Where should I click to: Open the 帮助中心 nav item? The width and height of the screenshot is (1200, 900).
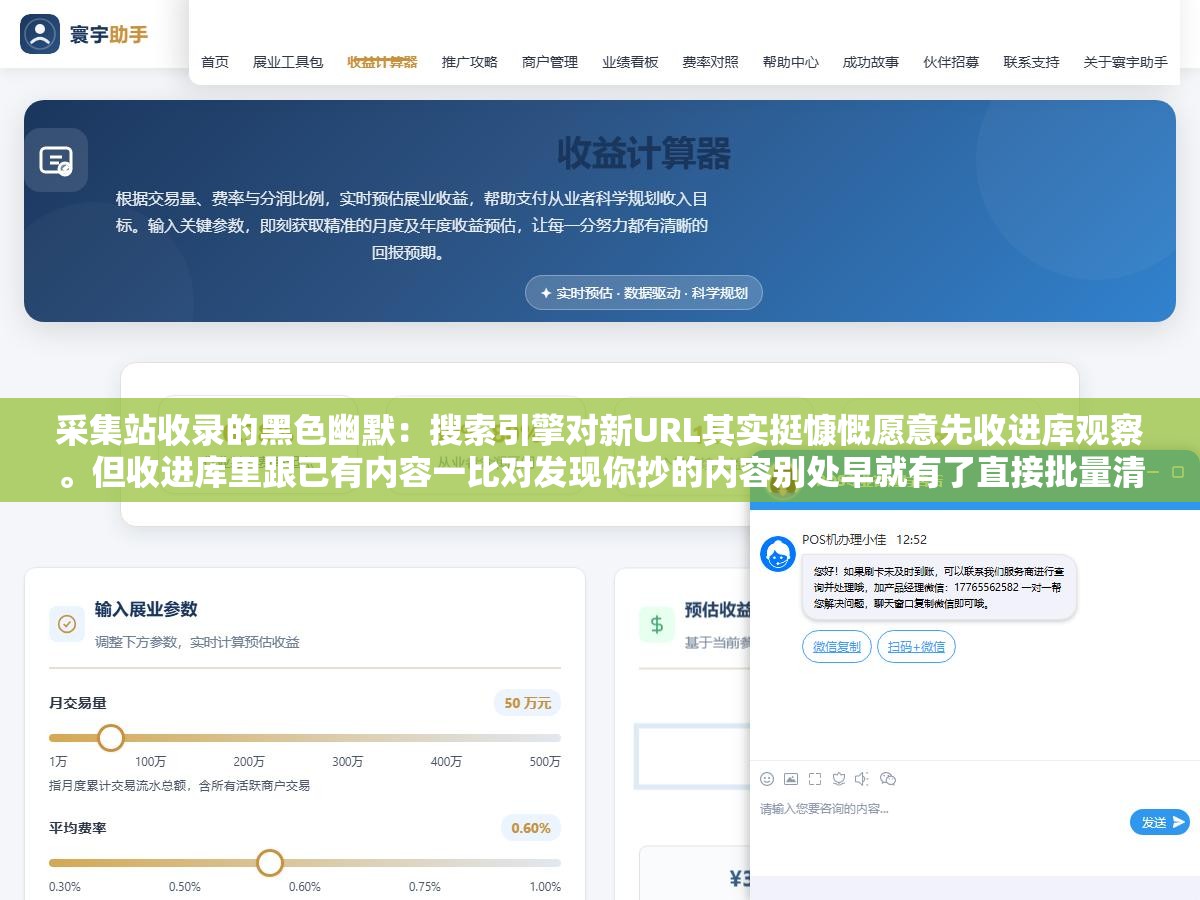point(791,62)
